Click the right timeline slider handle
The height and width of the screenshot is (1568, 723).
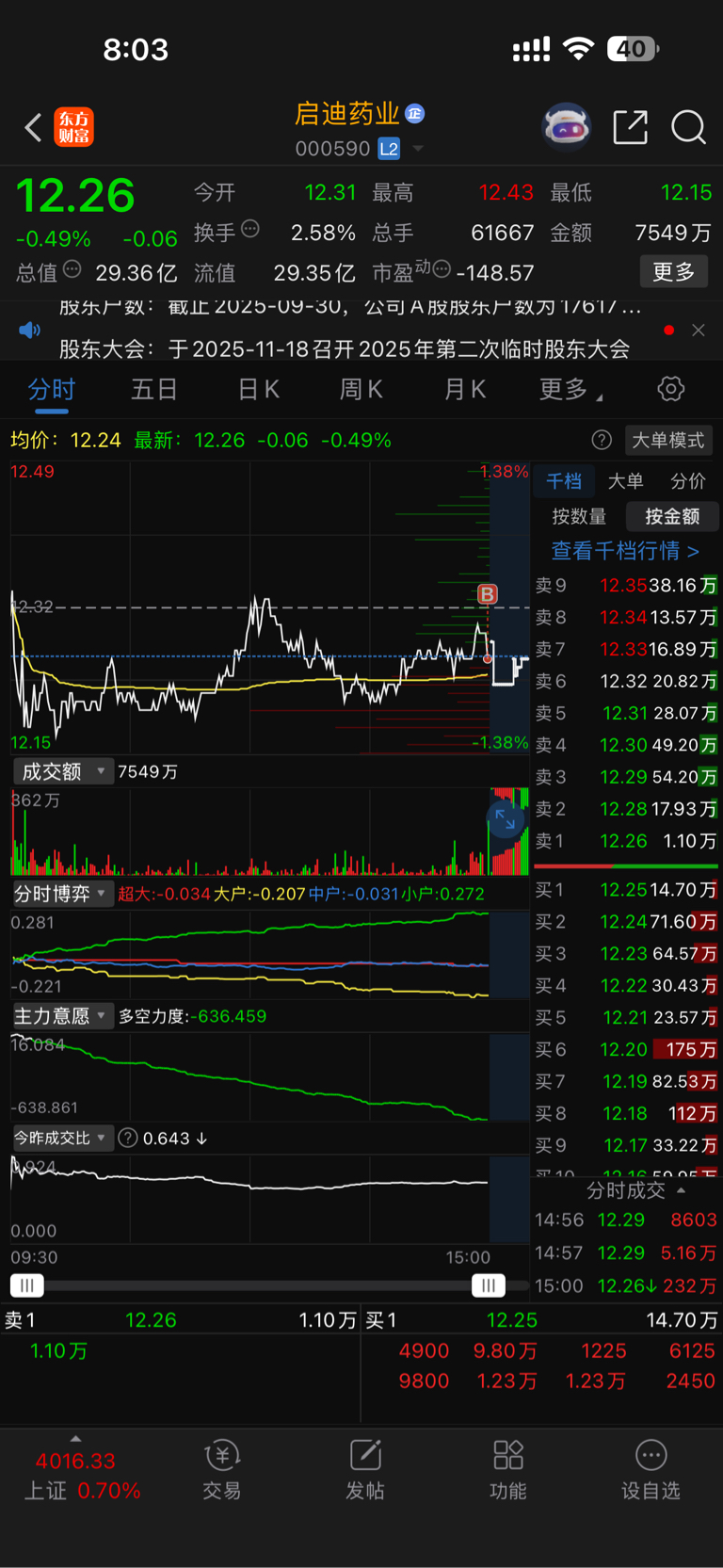[488, 1285]
